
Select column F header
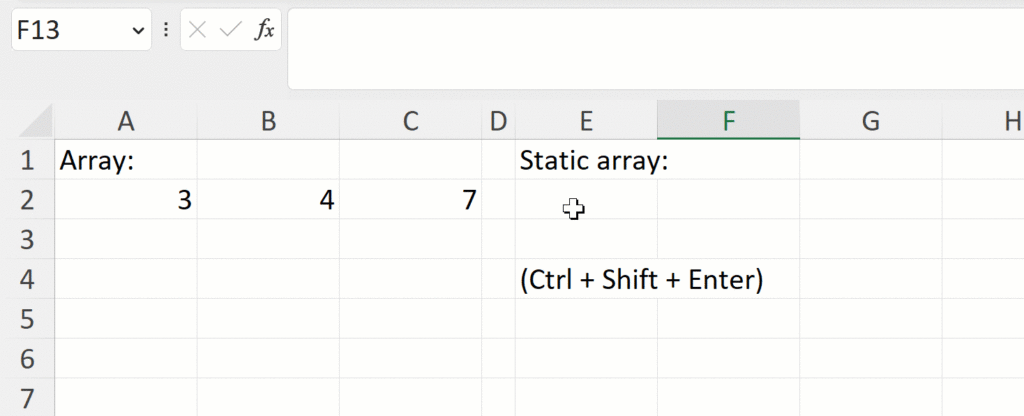pyautogui.click(x=728, y=122)
